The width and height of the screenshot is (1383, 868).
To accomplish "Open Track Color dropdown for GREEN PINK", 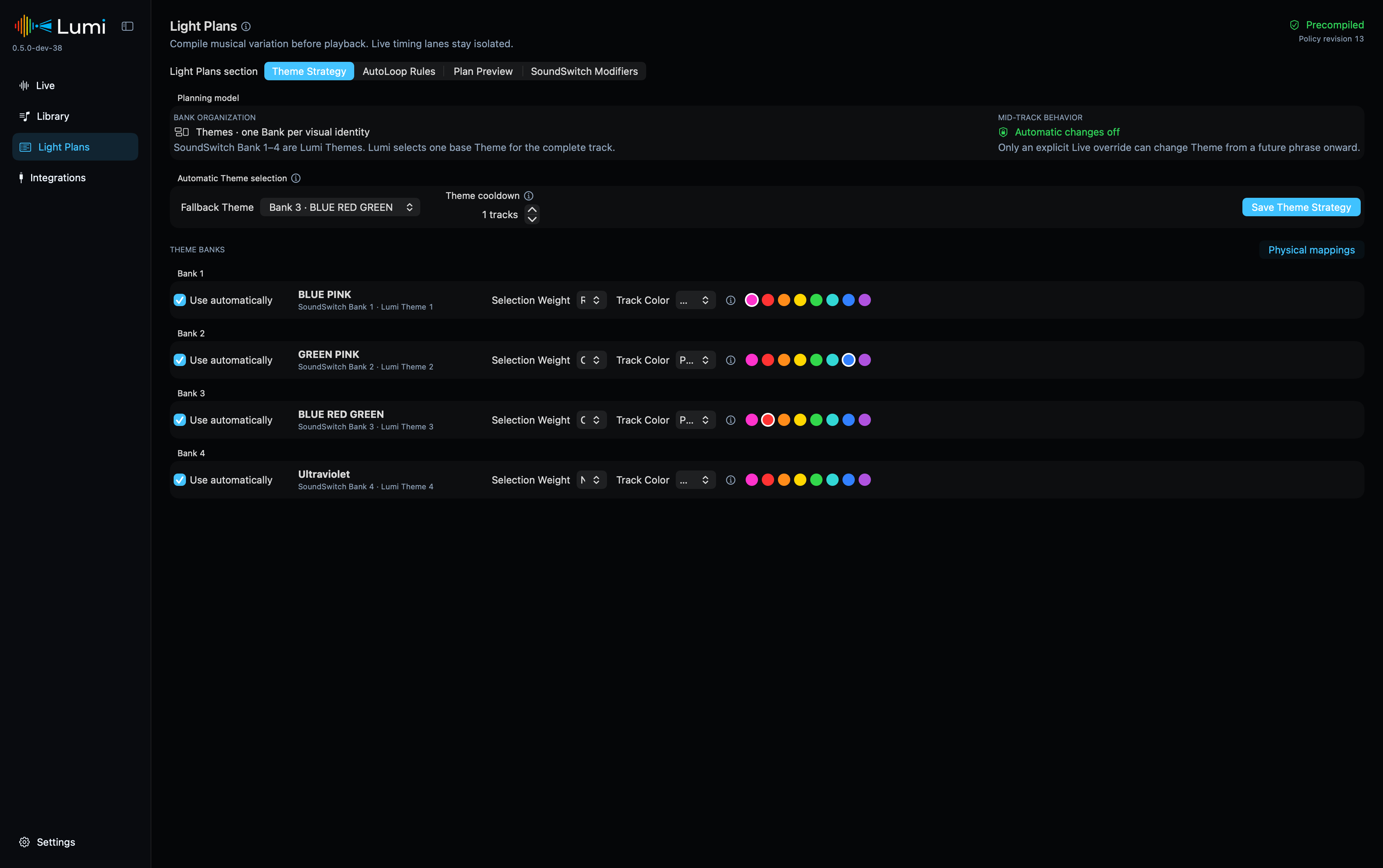I will 695,360.
